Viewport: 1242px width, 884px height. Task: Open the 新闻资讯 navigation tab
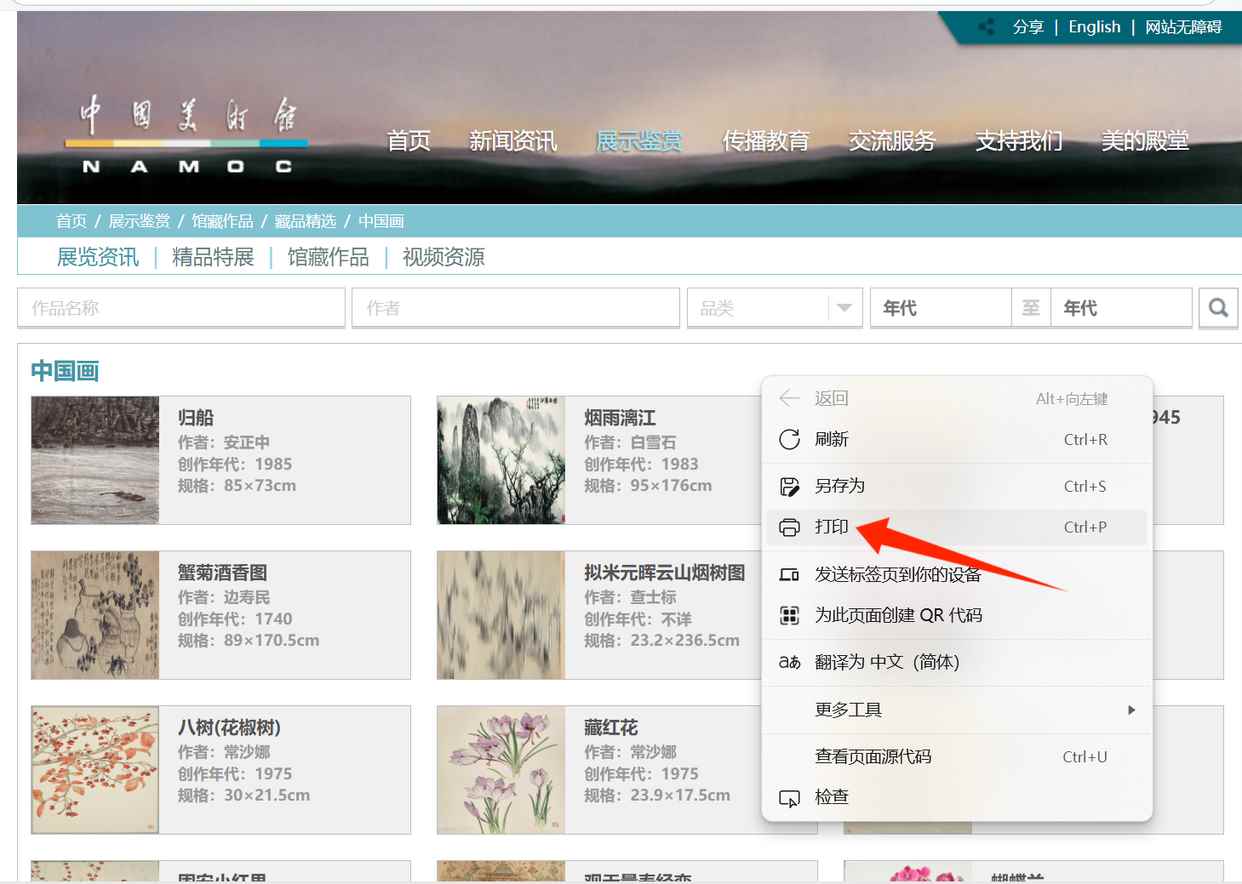click(x=513, y=141)
